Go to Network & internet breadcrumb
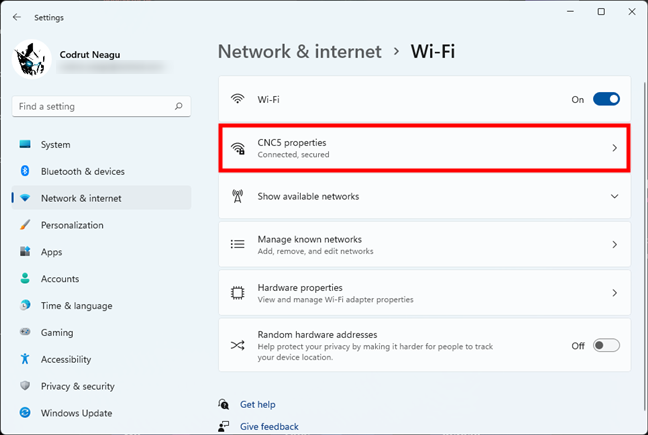This screenshot has width=648, height=435. tap(300, 52)
